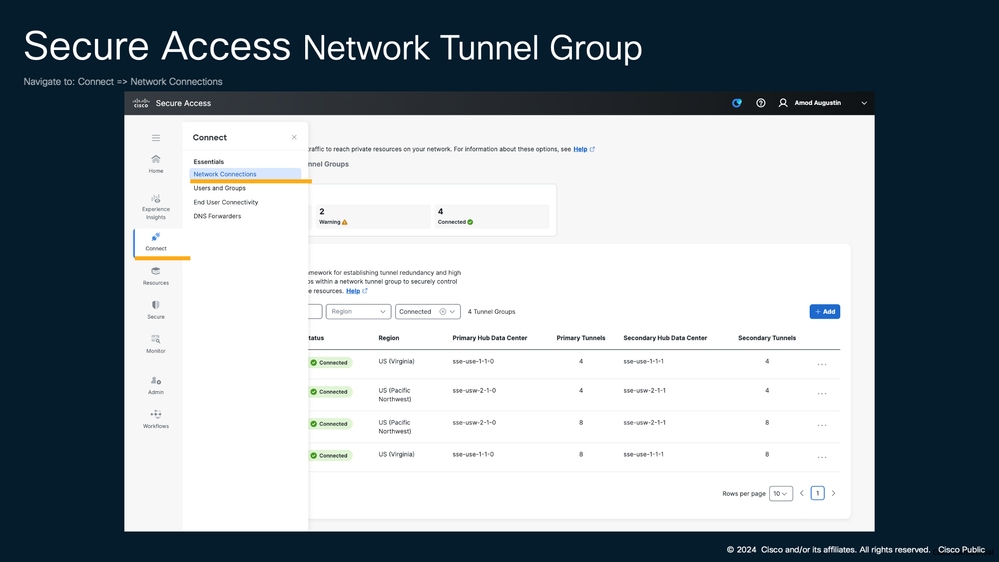Click the Secondary Tunnels column header
Viewport: 999px width, 562px height.
766,338
